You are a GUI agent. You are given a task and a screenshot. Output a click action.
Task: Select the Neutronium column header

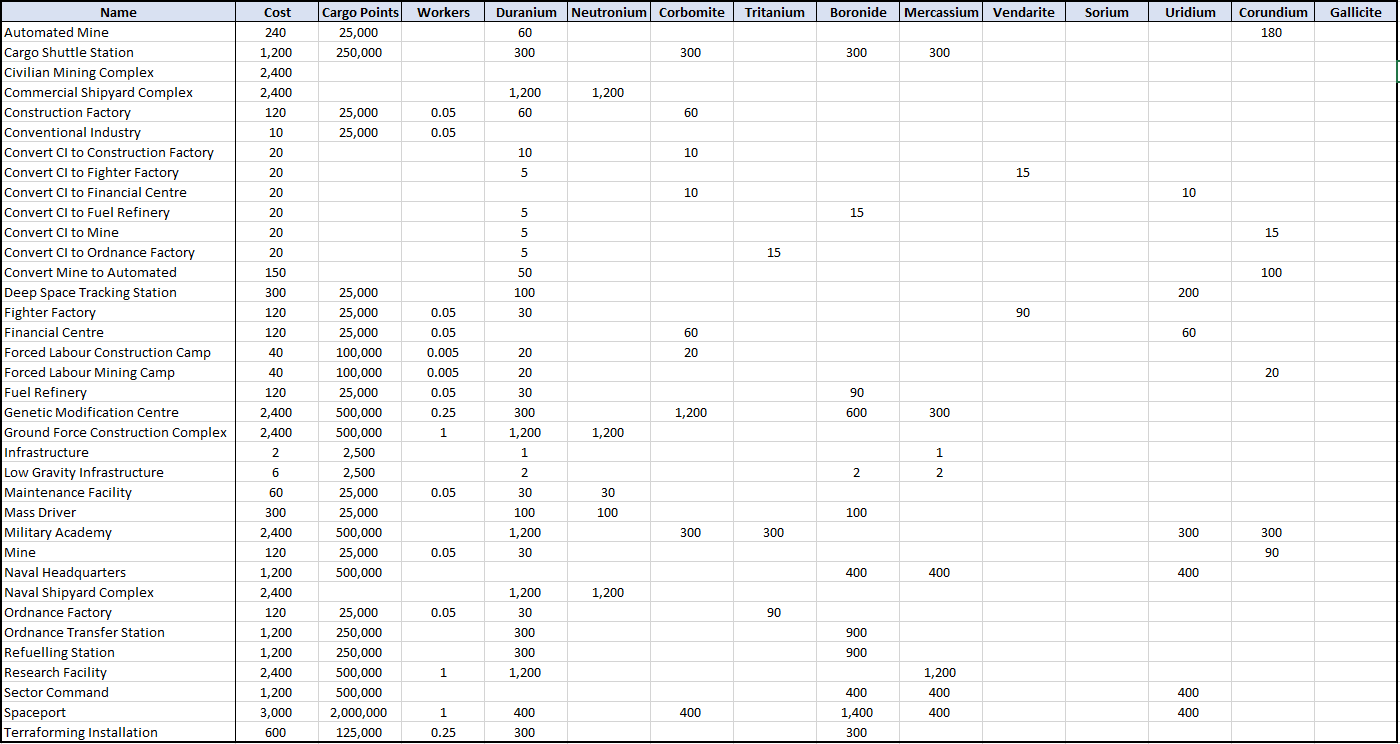(609, 12)
